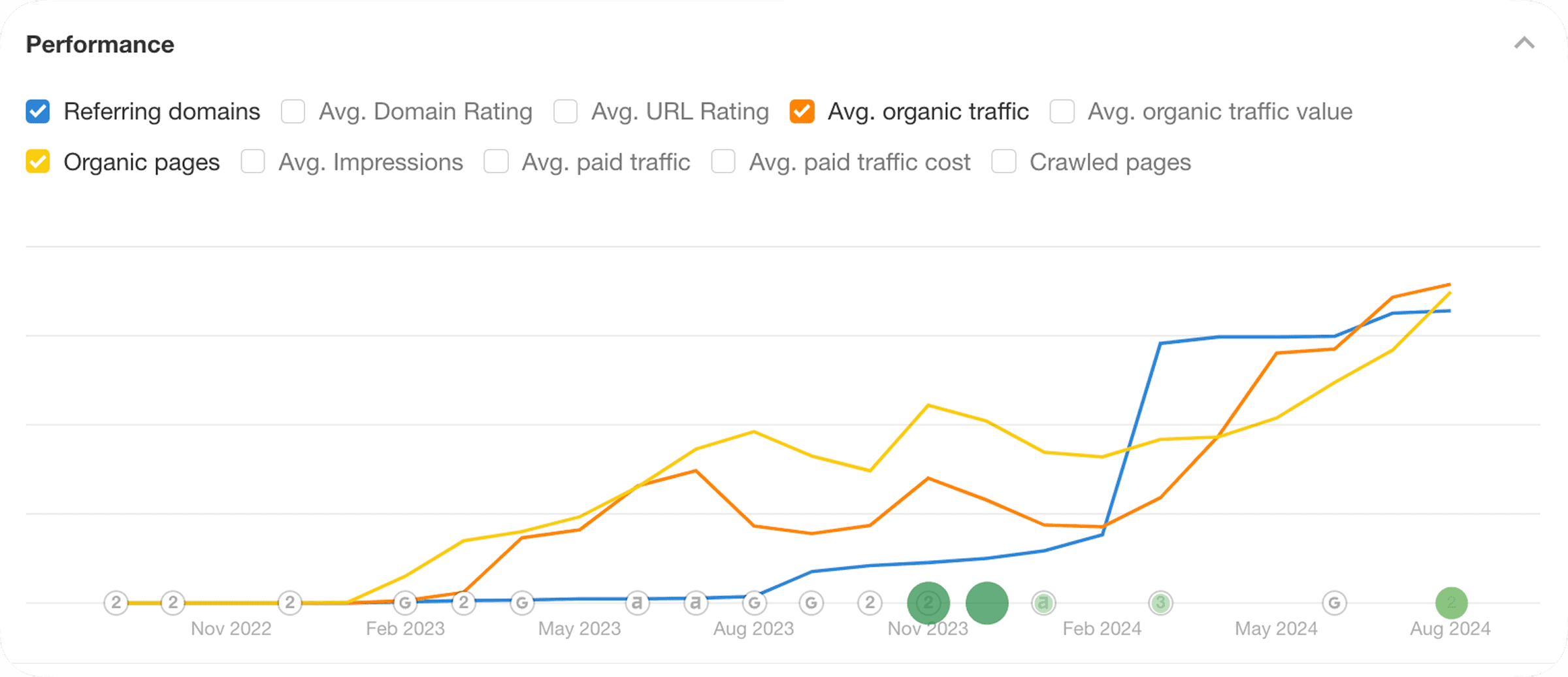Open the light green marker above Aug 2024

pyautogui.click(x=1451, y=603)
